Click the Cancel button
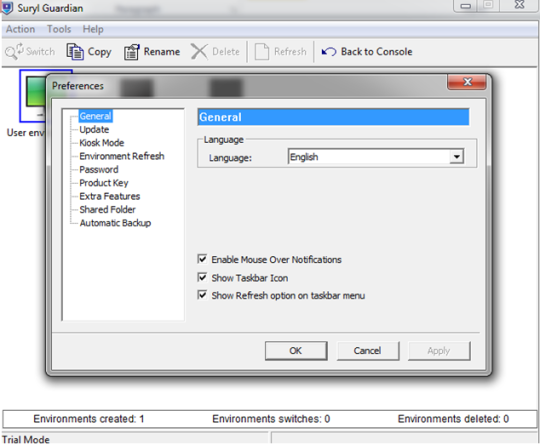The width and height of the screenshot is (540, 445). [368, 351]
